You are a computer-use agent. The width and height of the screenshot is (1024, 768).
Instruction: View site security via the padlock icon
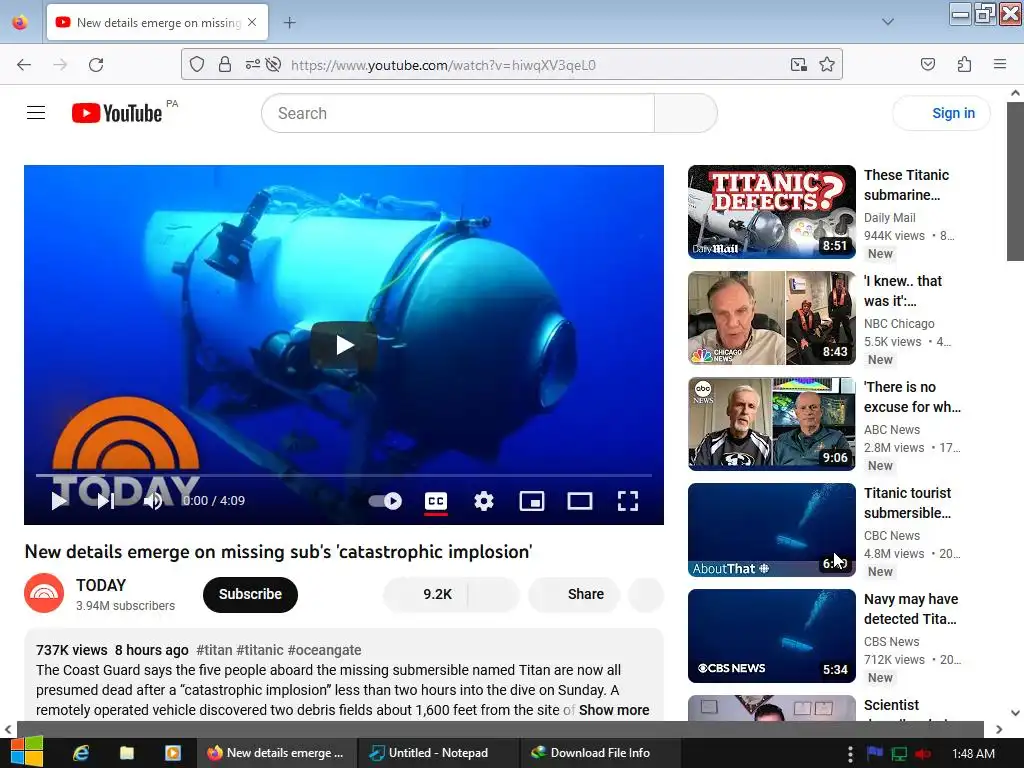click(x=225, y=64)
